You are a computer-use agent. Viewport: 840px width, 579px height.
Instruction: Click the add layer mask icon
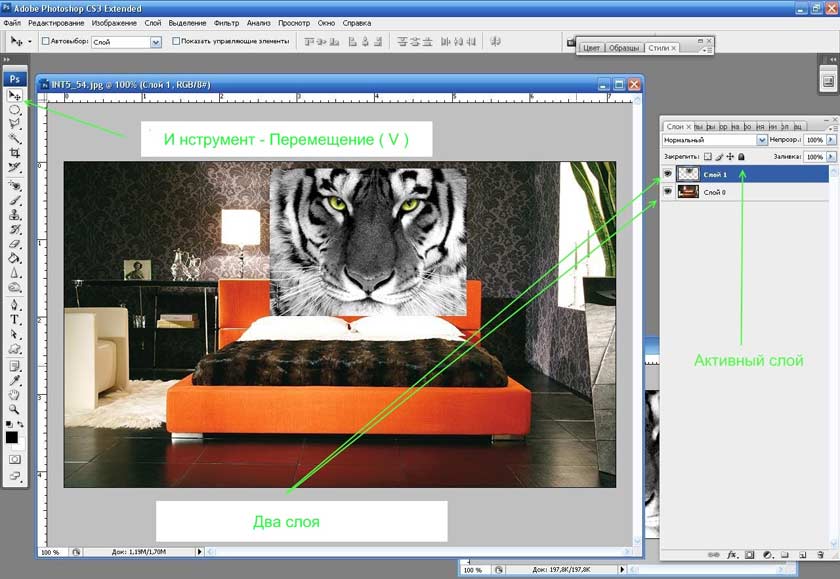[x=749, y=553]
